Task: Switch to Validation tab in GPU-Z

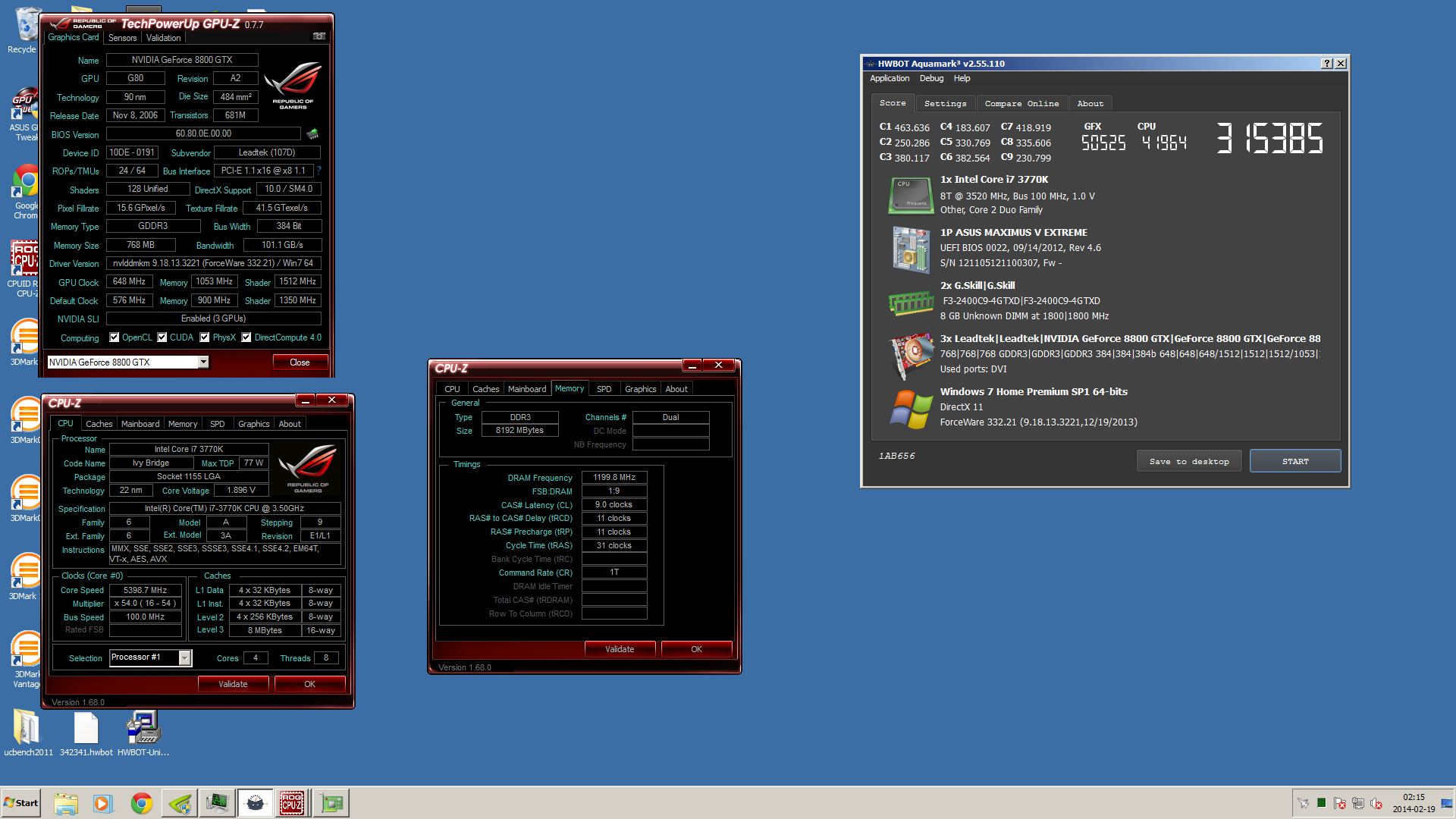Action: 163,38
